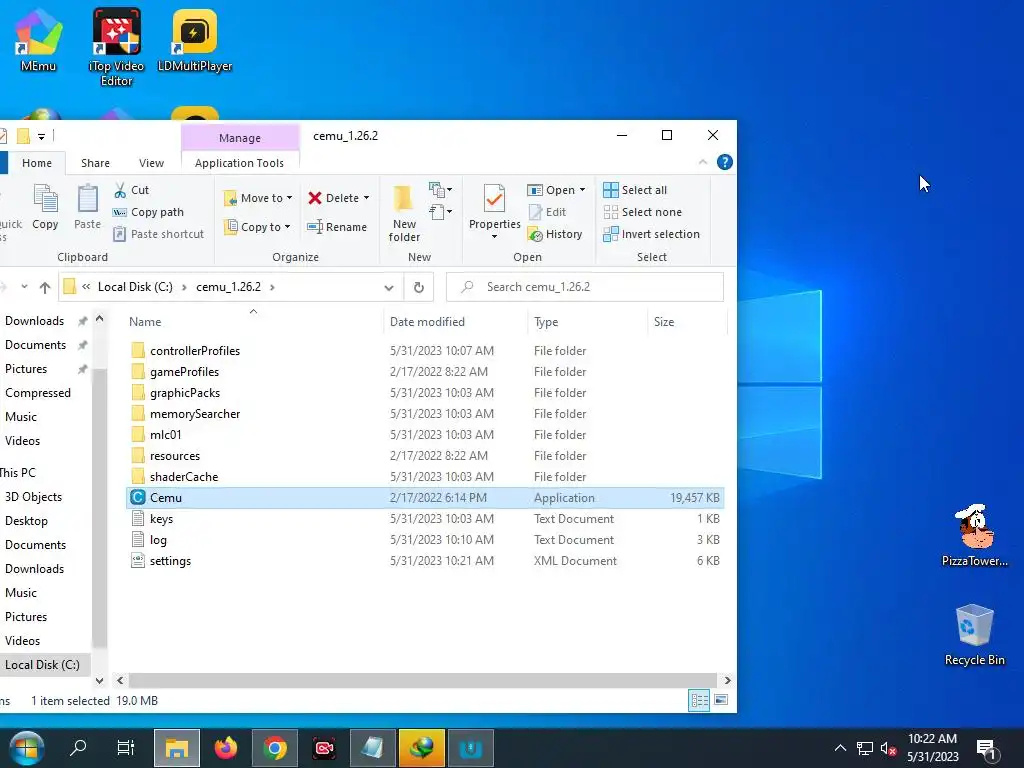Open the Windows Start button

pyautogui.click(x=27, y=748)
